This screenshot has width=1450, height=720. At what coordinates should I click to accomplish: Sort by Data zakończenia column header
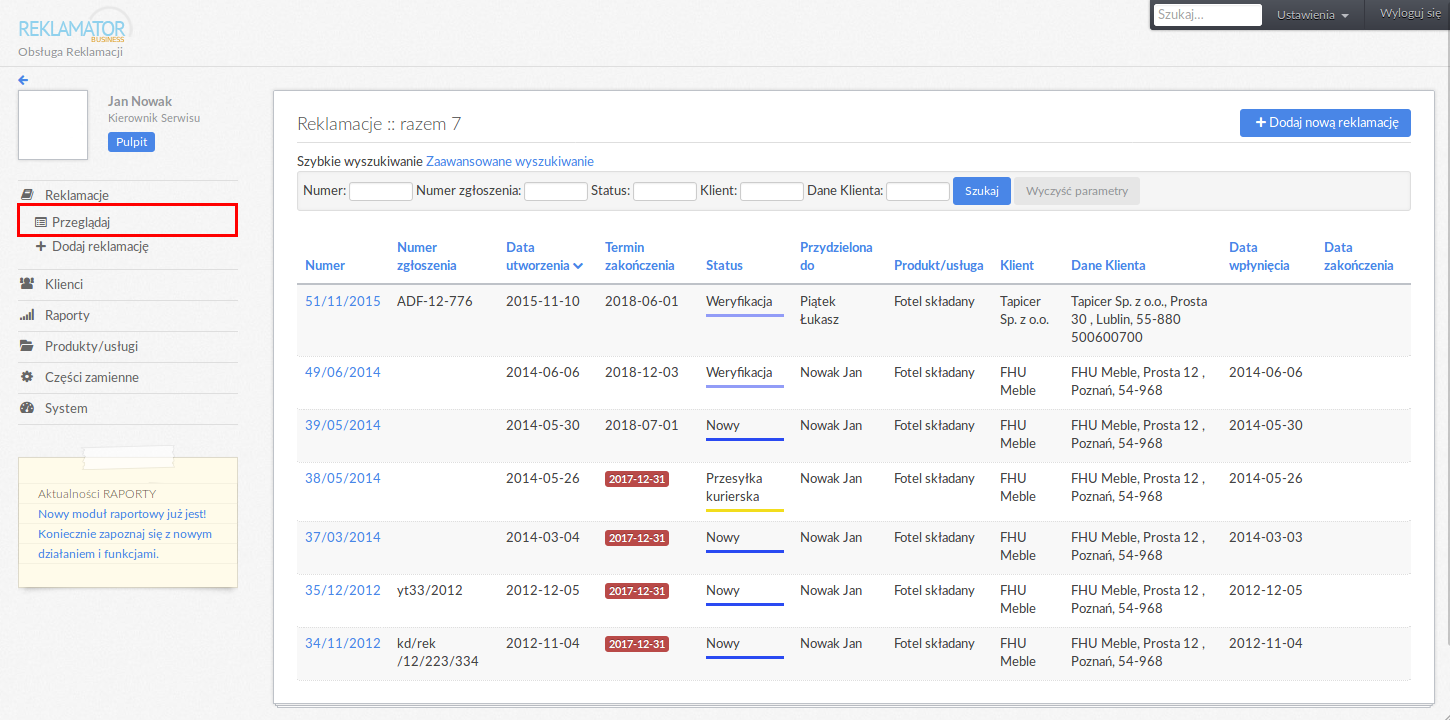tap(1359, 256)
